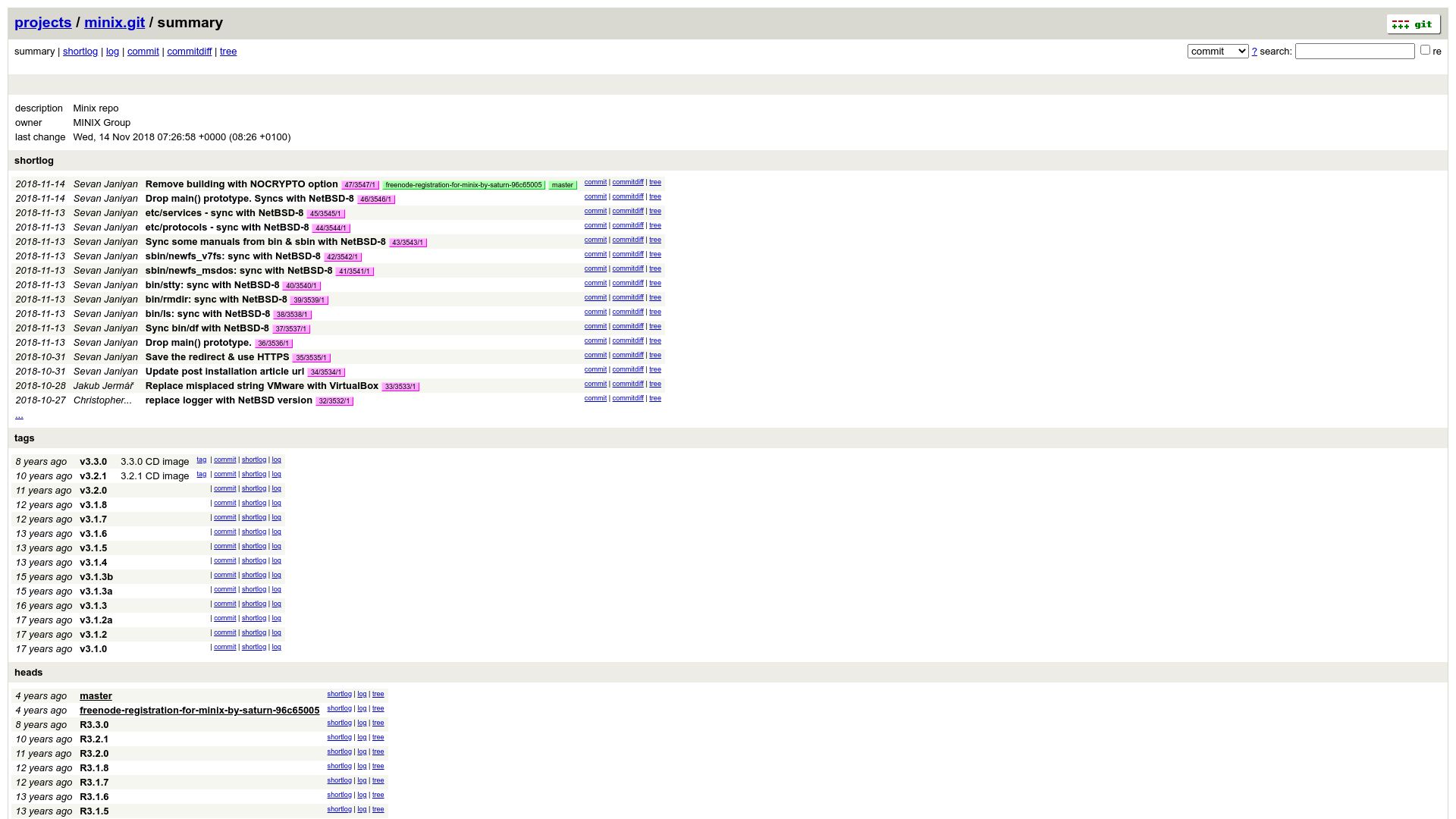Click the pink 33/3533/1 ref tag
This screenshot has width=1456, height=819.
tap(400, 387)
